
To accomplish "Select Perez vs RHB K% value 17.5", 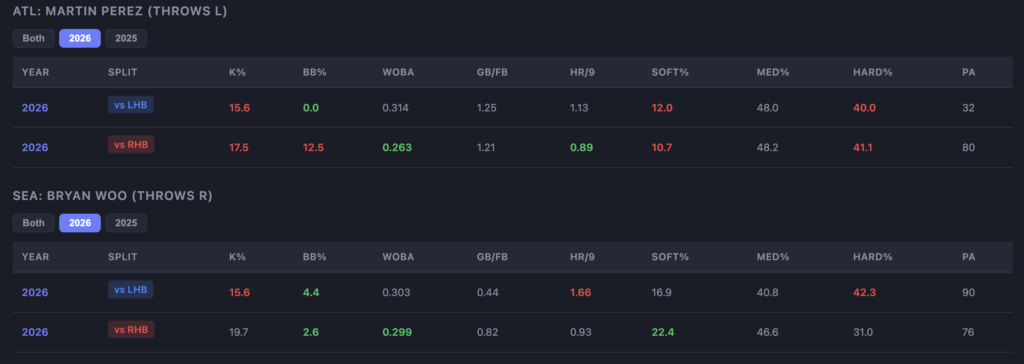I will click(239, 148).
